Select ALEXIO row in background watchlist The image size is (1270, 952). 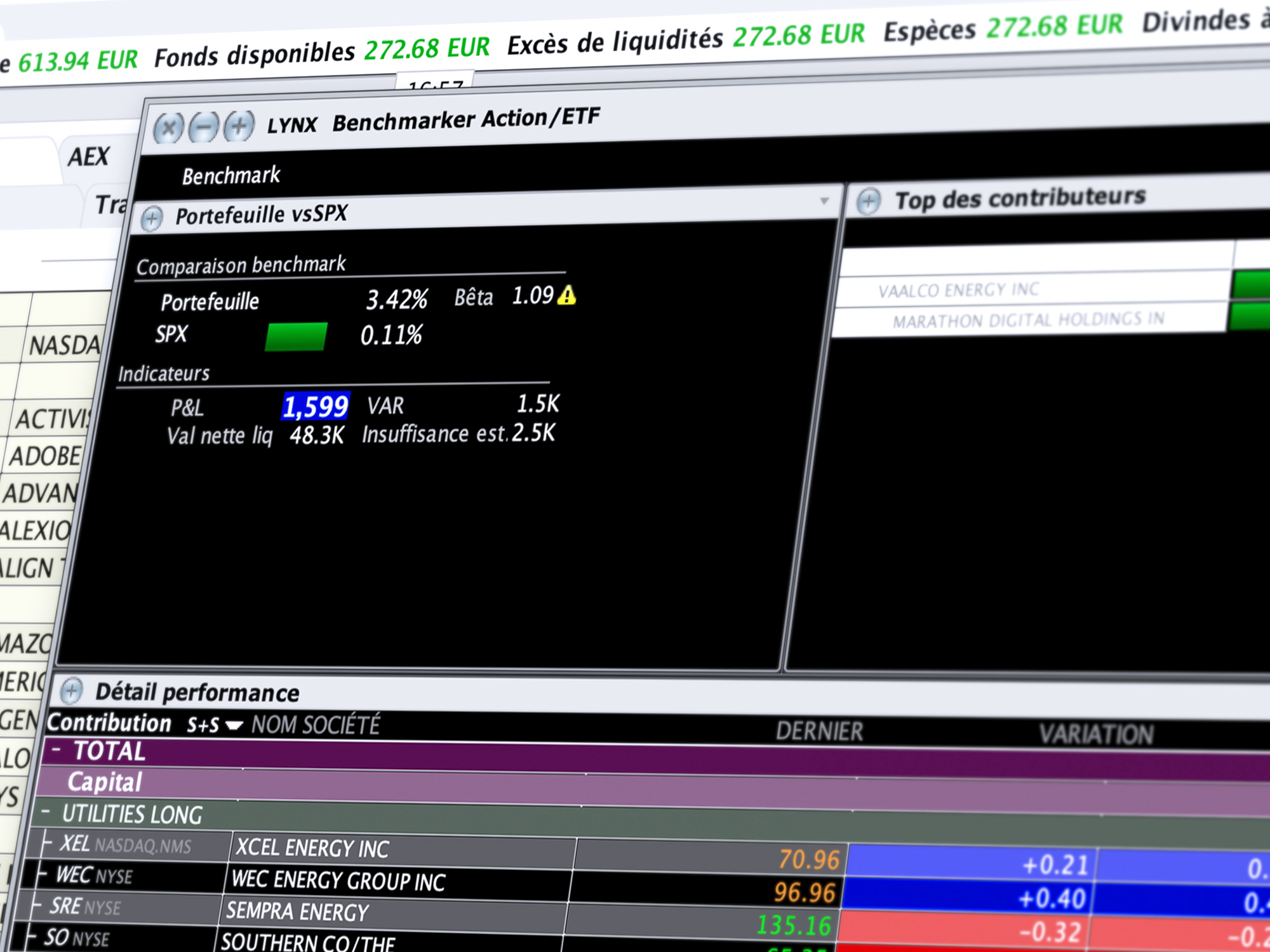[x=35, y=530]
